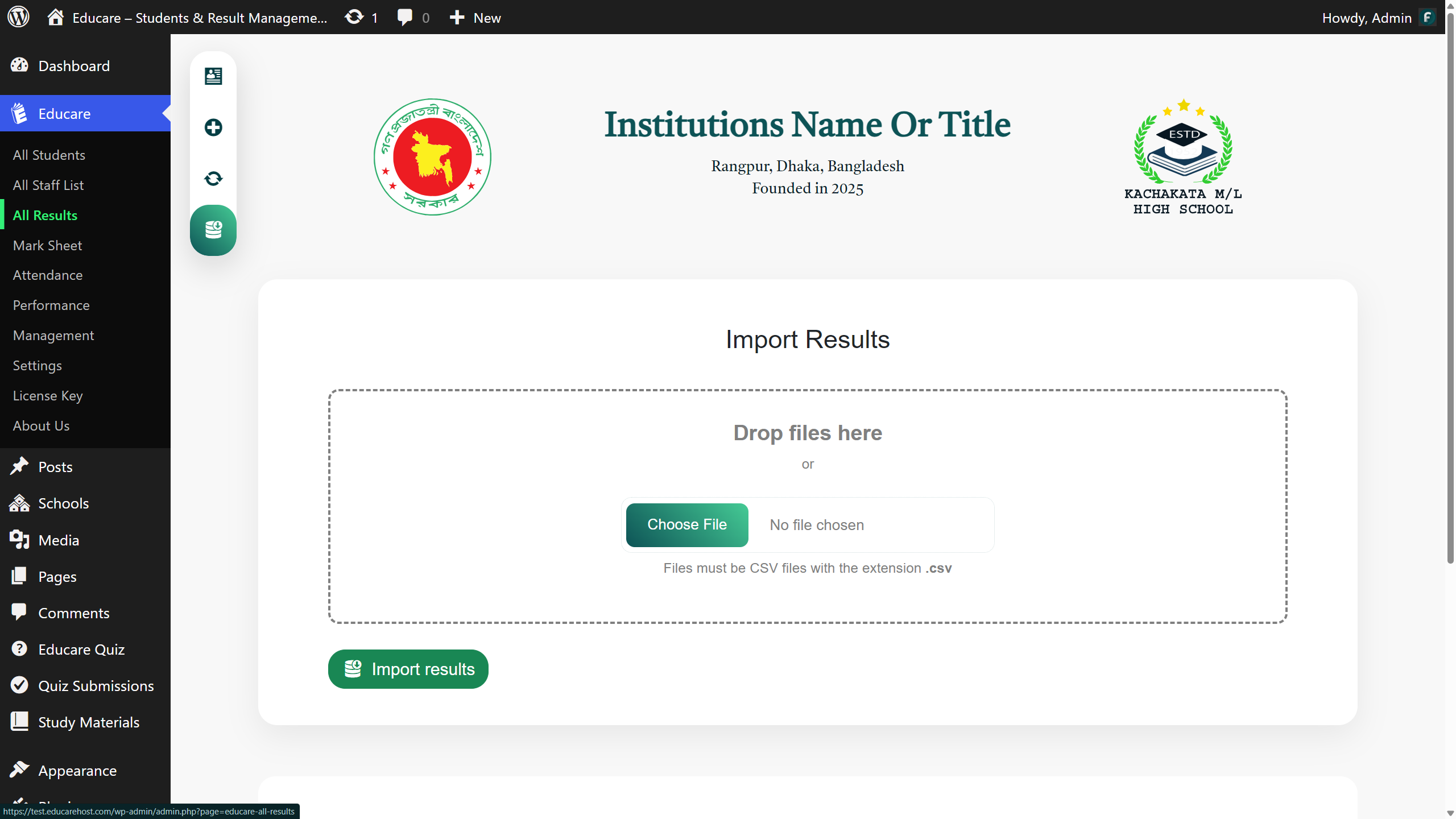Open Mark Sheet submenu item
1456x819 pixels.
[48, 245]
